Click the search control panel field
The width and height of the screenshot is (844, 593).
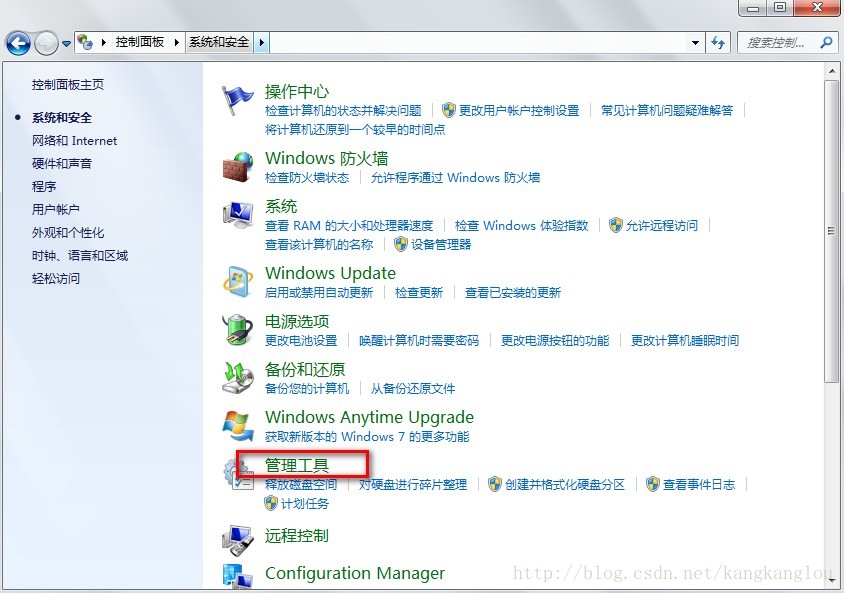click(x=787, y=43)
